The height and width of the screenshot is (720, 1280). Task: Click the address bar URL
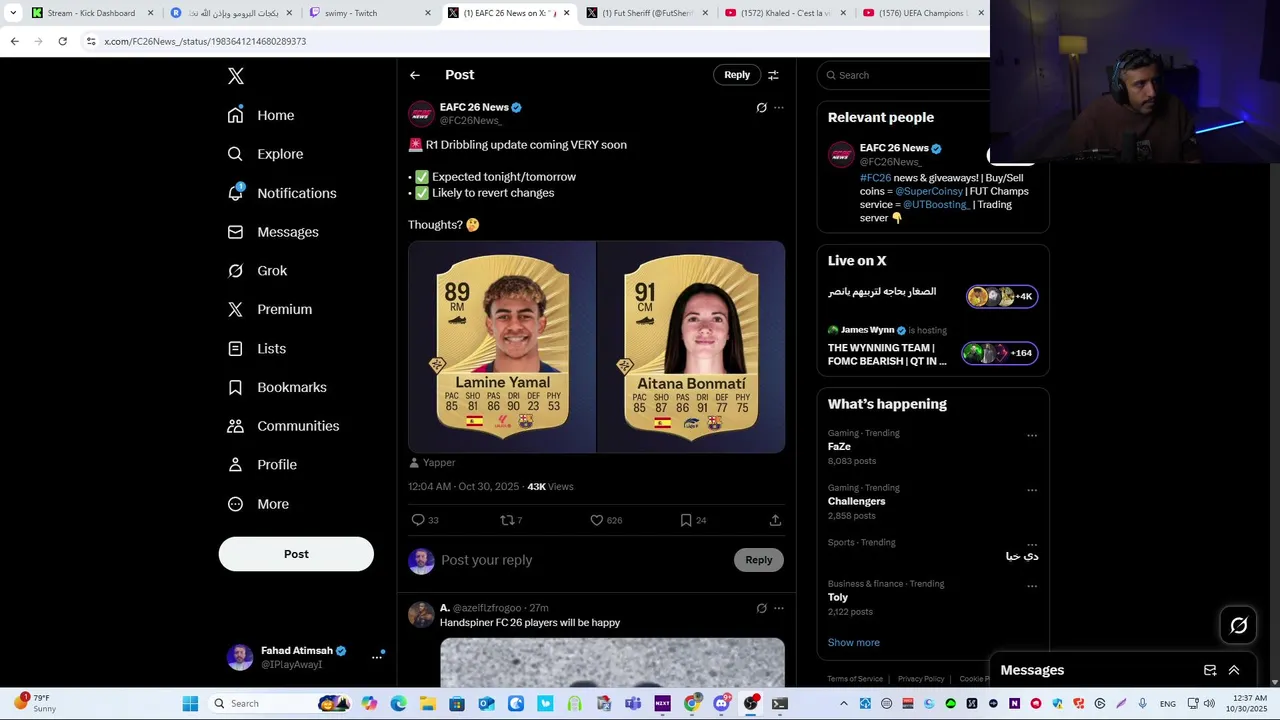(205, 41)
